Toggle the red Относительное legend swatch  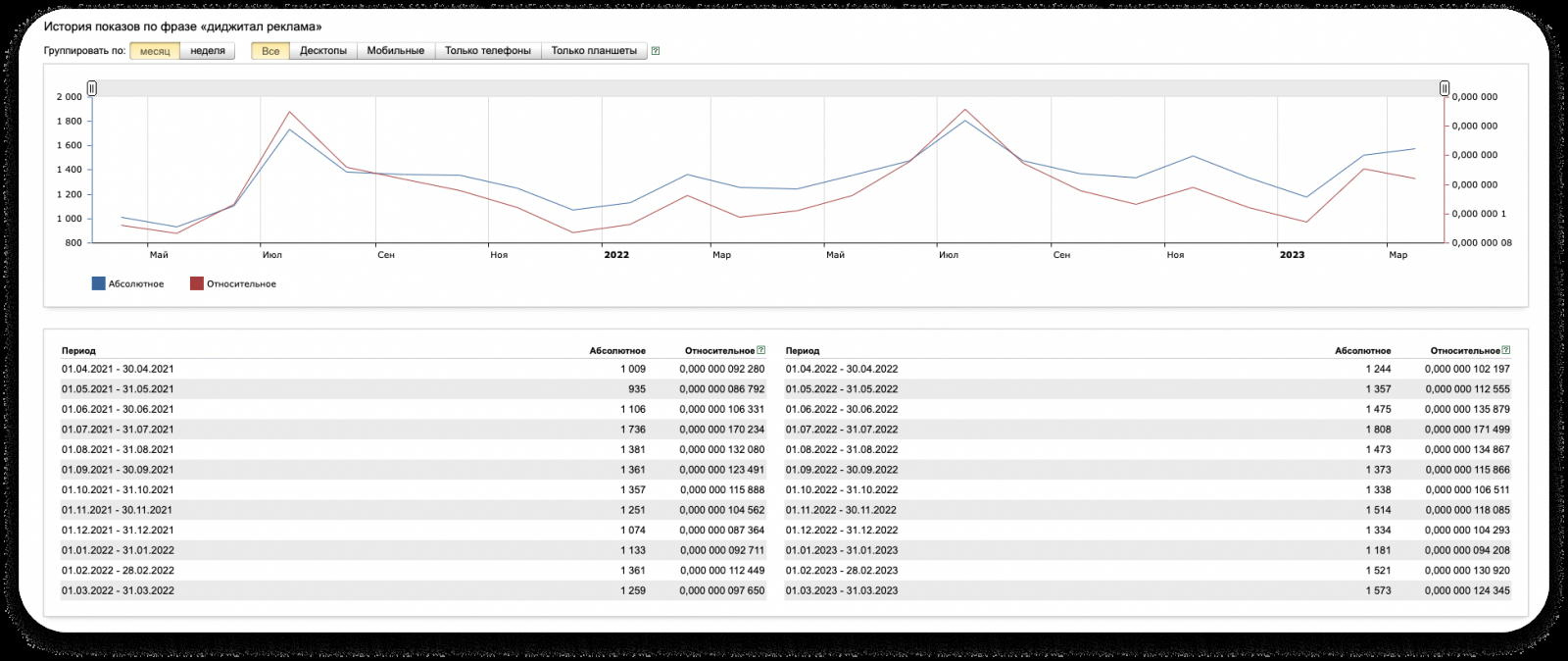pos(197,283)
